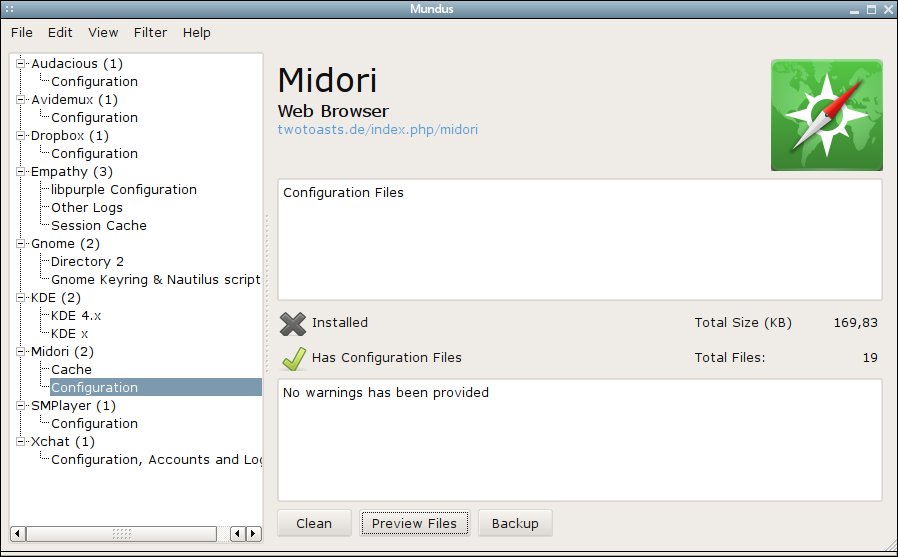Select KDE x entry
898x557 pixels.
pos(69,334)
